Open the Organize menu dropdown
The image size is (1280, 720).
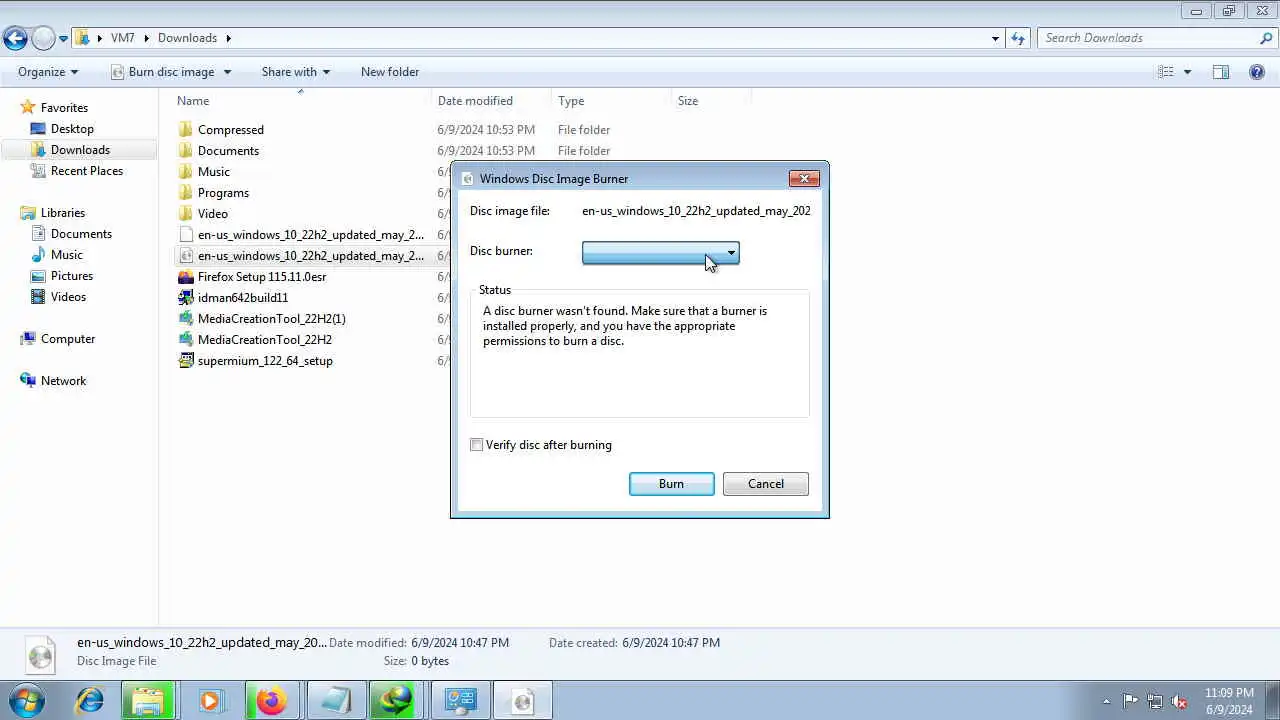48,72
